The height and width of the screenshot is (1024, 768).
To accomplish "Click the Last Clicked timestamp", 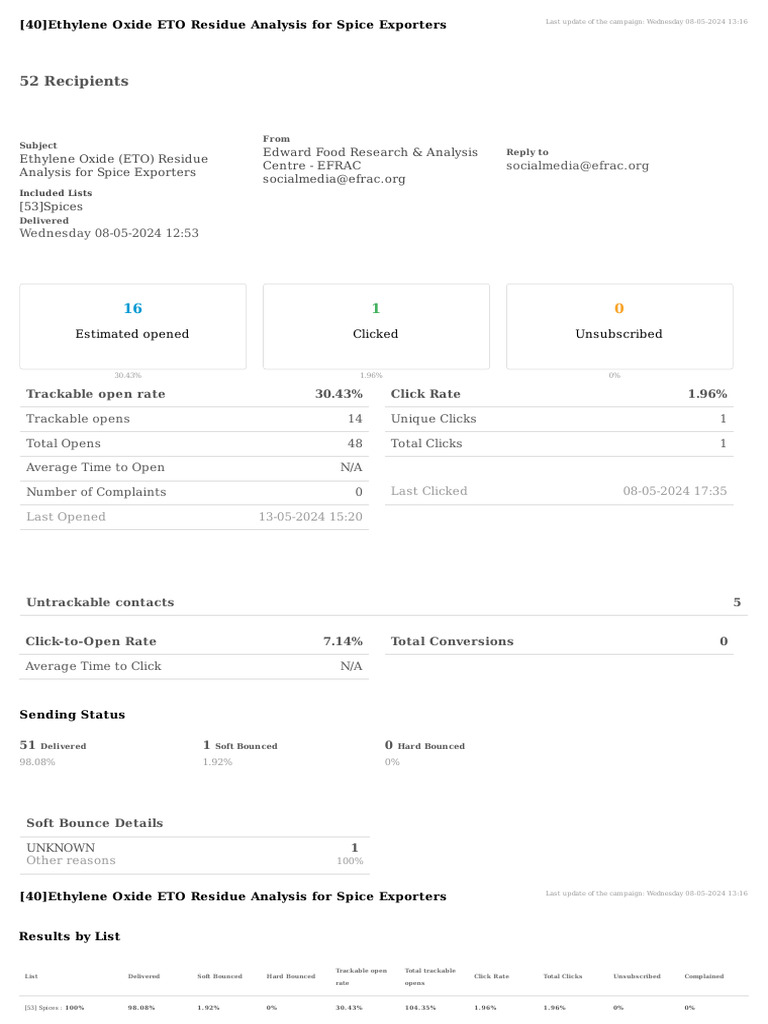I will pyautogui.click(x=675, y=491).
